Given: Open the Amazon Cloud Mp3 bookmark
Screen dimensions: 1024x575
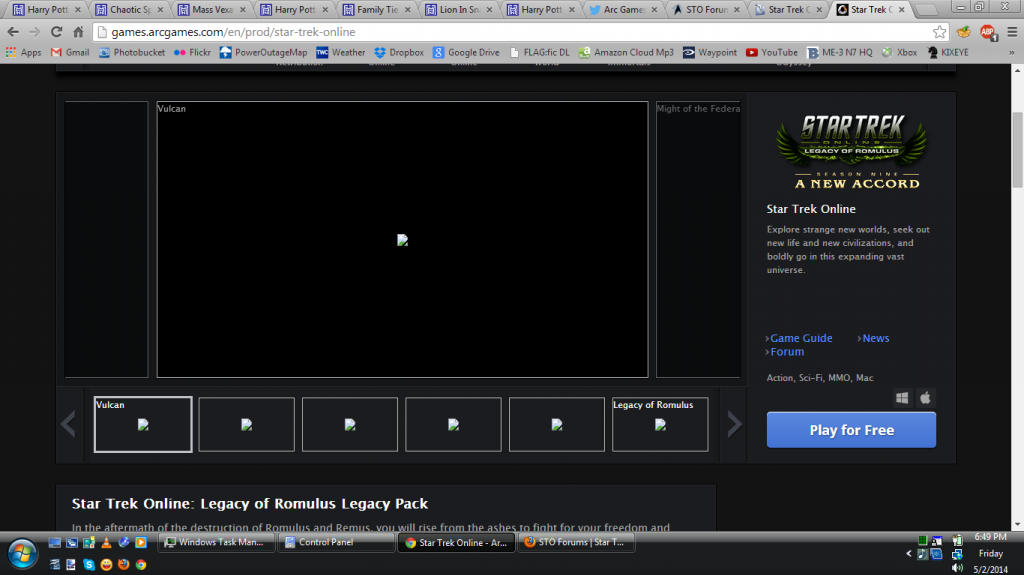Looking at the screenshot, I should [626, 52].
